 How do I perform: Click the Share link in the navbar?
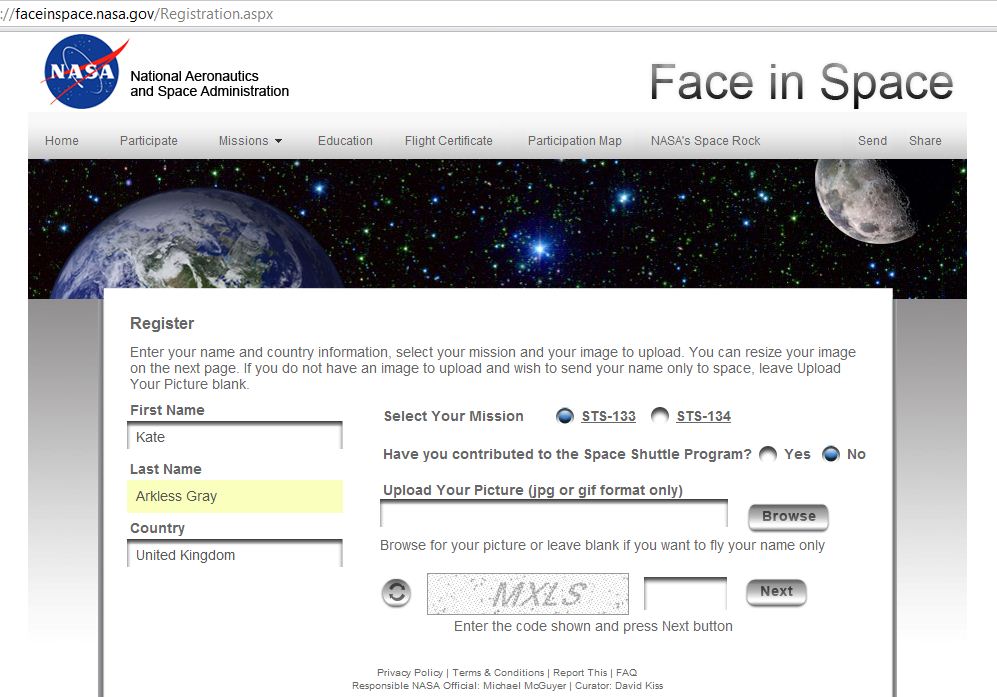pyautogui.click(x=925, y=141)
